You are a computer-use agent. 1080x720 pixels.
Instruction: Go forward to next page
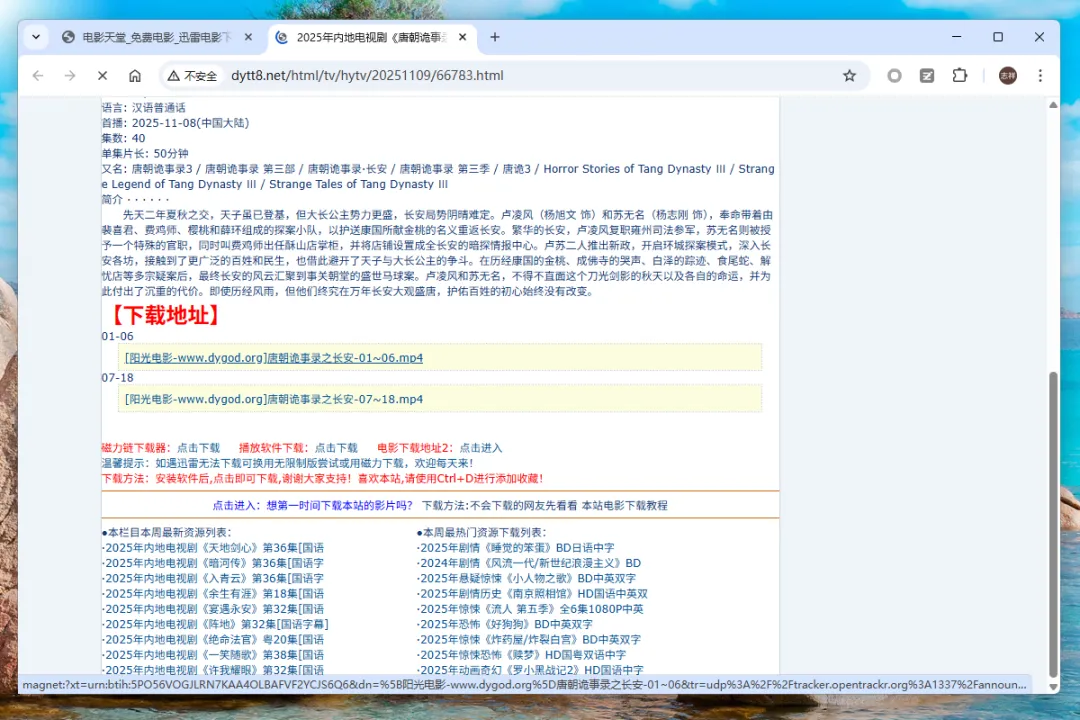pyautogui.click(x=70, y=76)
